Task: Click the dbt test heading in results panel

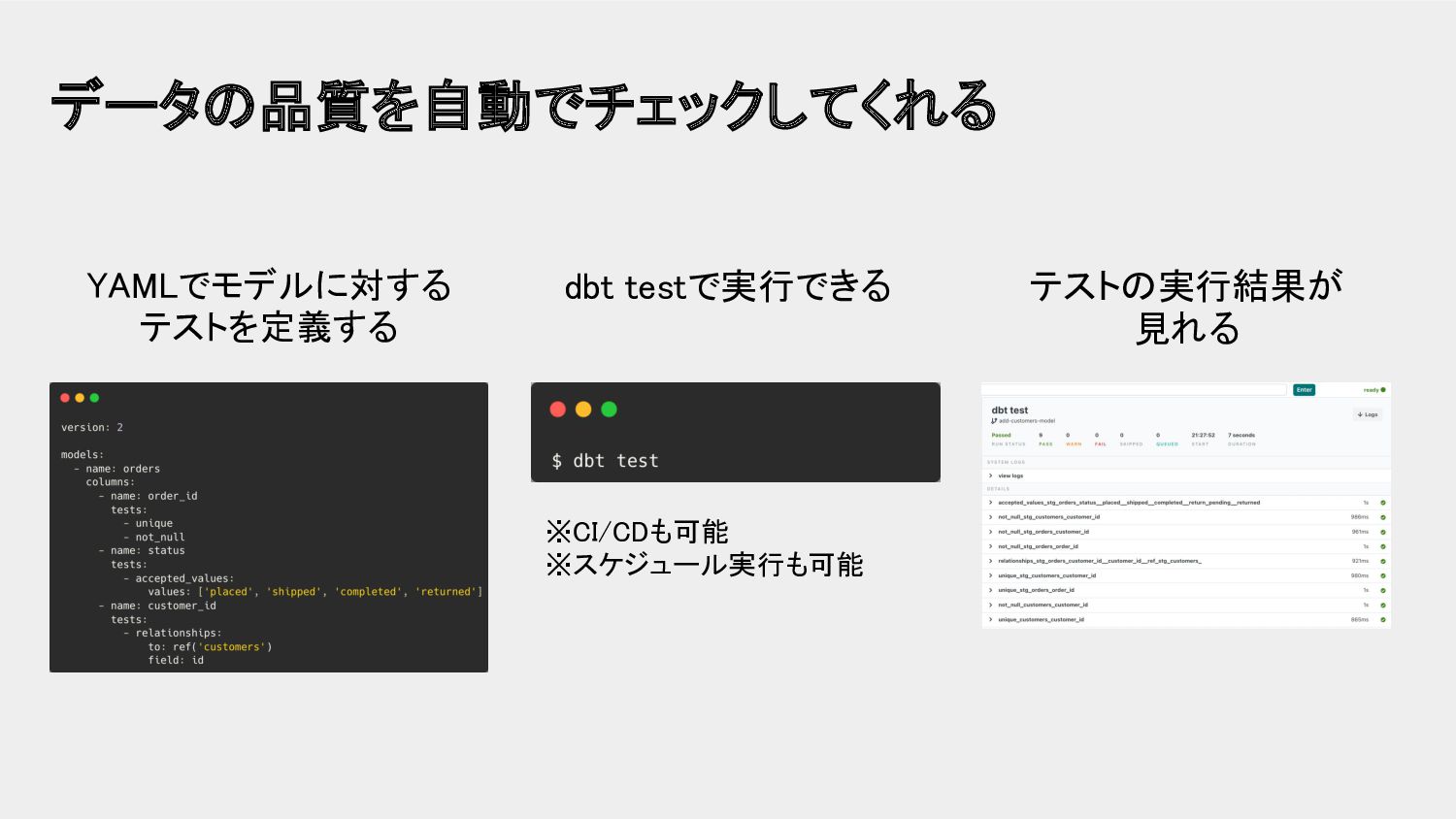Action: [x=1009, y=410]
